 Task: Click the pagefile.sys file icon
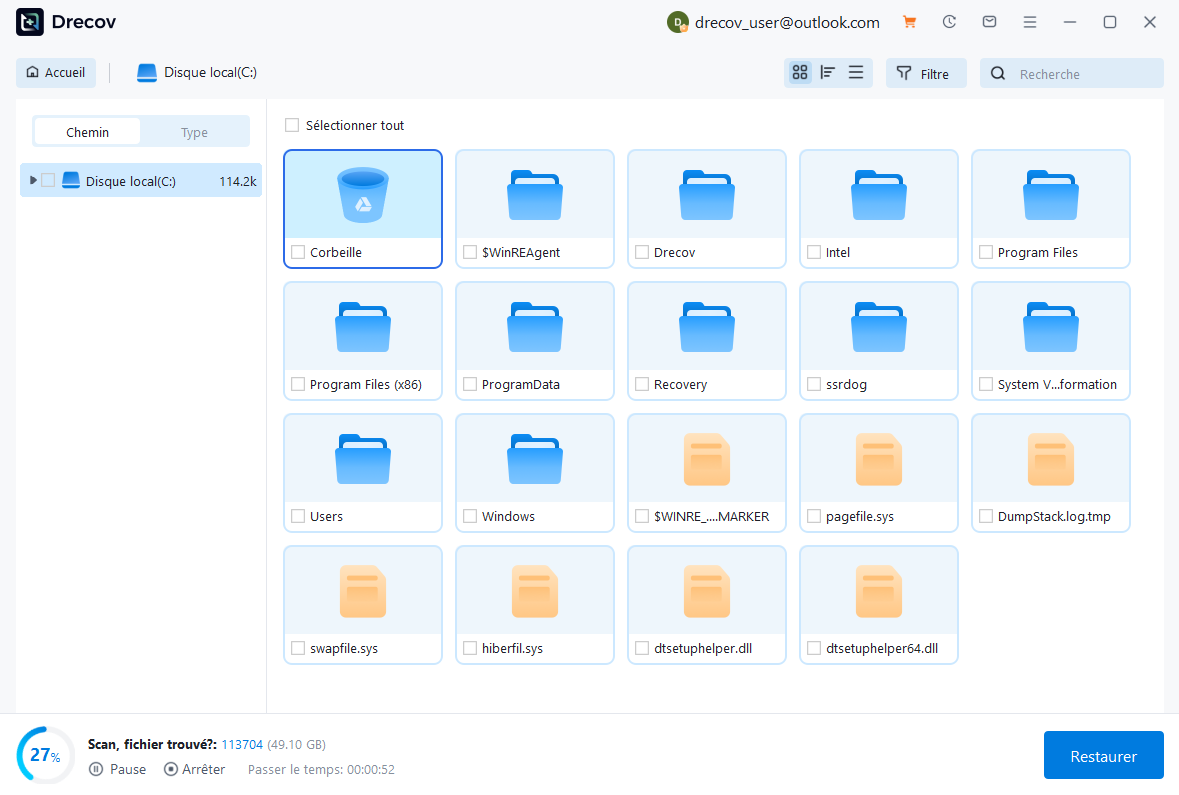pyautogui.click(x=879, y=460)
